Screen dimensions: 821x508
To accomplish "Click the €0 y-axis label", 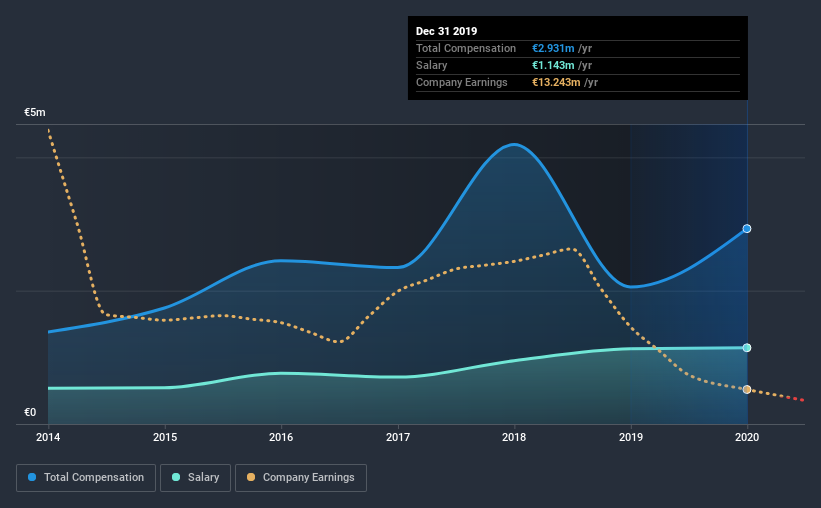I will [x=30, y=413].
